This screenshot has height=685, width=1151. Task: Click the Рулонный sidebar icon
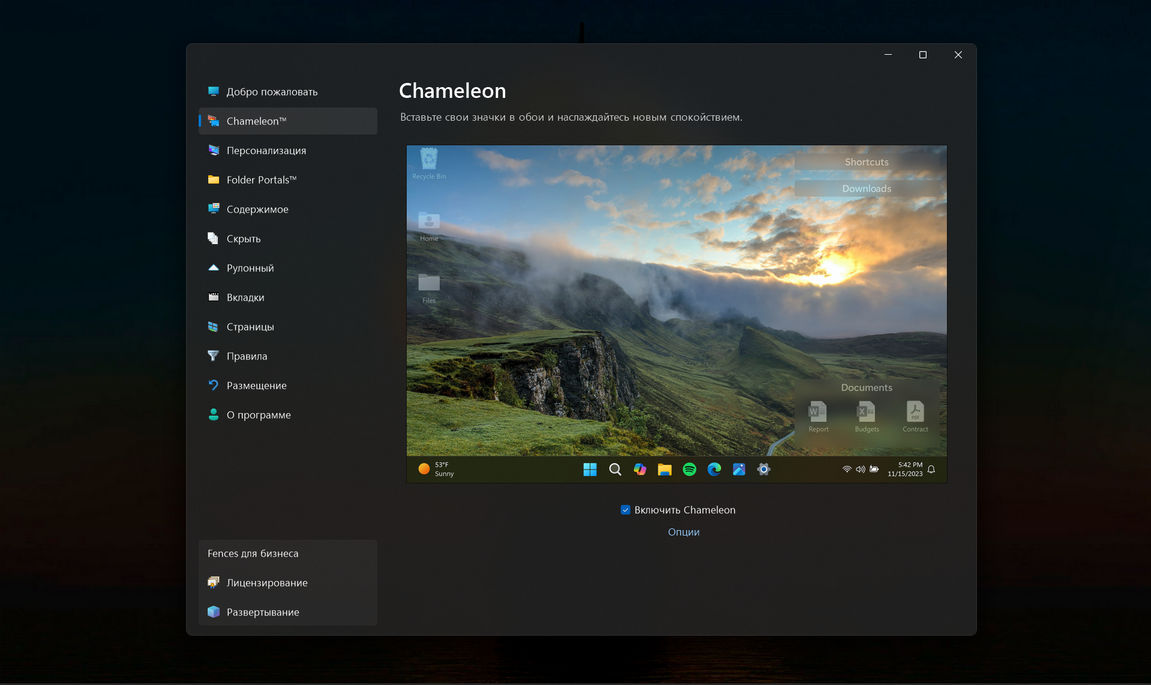(213, 268)
